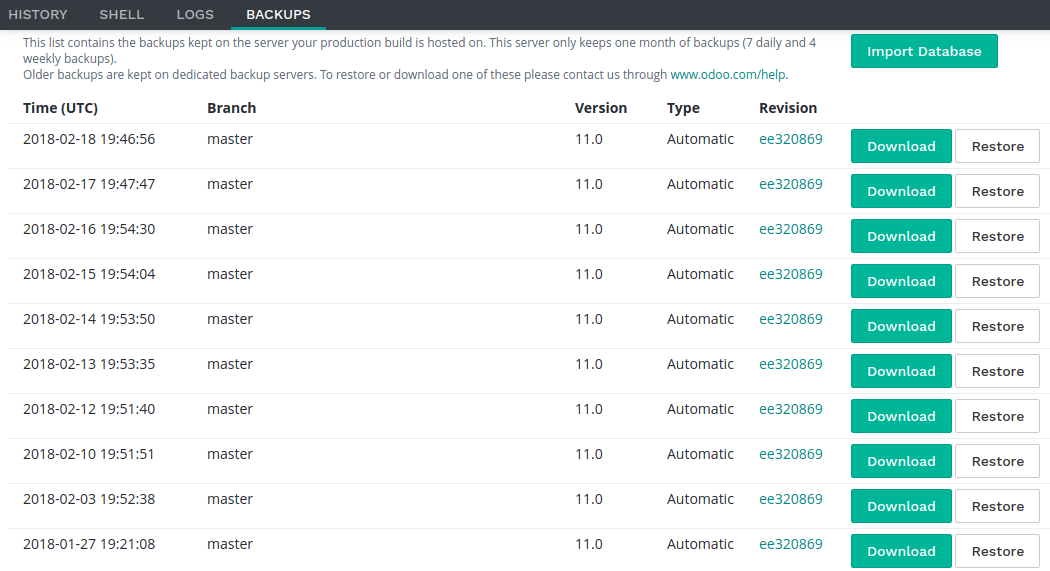Open the www.odoo.com/help link
The width and height of the screenshot is (1050, 571).
click(729, 74)
